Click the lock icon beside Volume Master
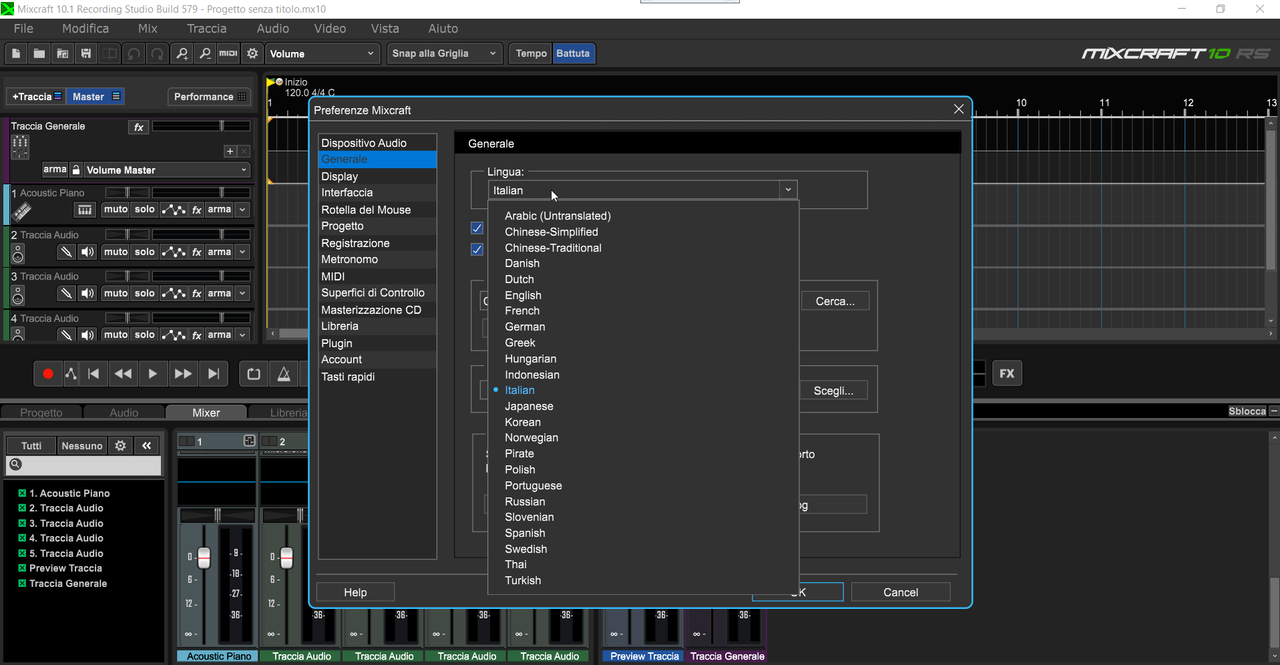Viewport: 1280px width, 665px height. 75,170
